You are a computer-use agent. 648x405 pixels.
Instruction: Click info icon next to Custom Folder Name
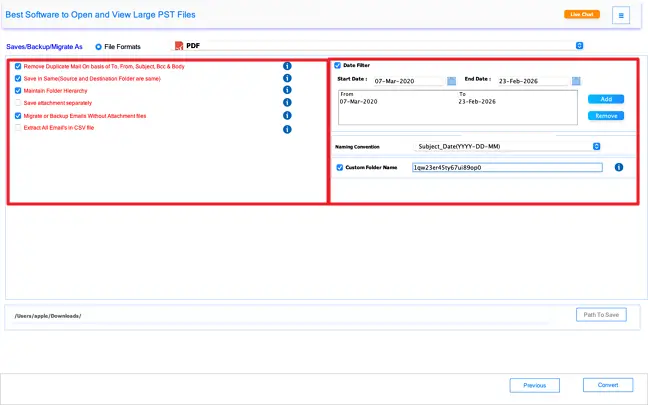(618, 167)
